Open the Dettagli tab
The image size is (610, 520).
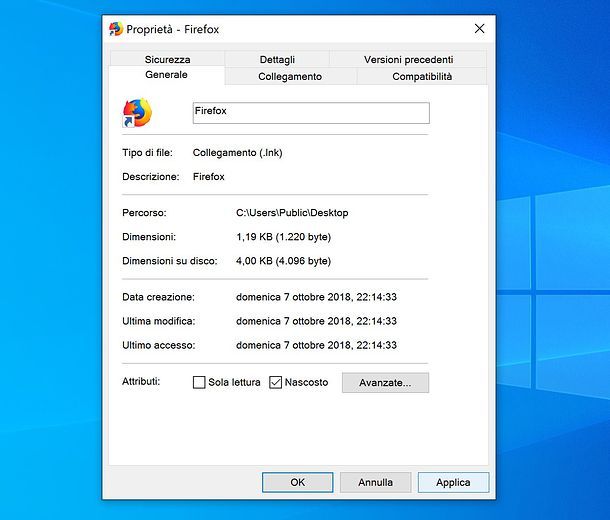click(x=277, y=59)
